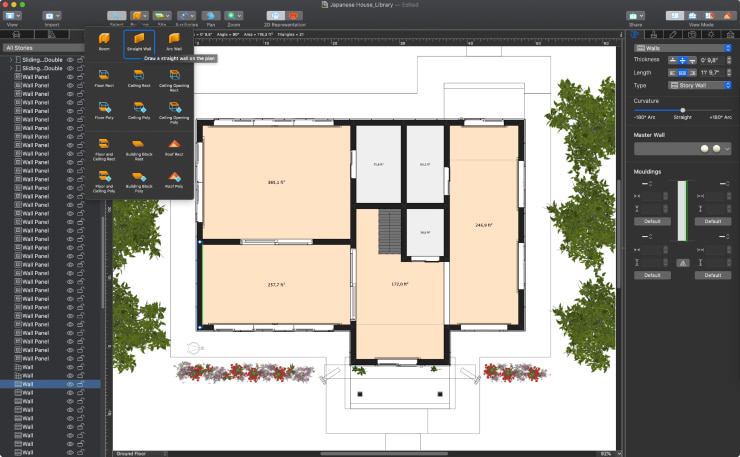The height and width of the screenshot is (457, 740).
Task: Select the Building Block Poly tool
Action: [x=139, y=179]
